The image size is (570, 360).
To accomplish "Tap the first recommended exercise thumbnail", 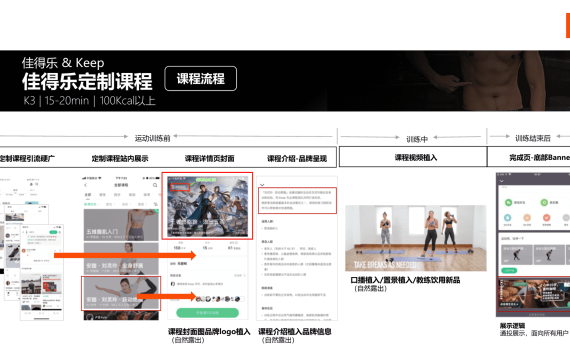I will pyautogui.click(x=516, y=254).
